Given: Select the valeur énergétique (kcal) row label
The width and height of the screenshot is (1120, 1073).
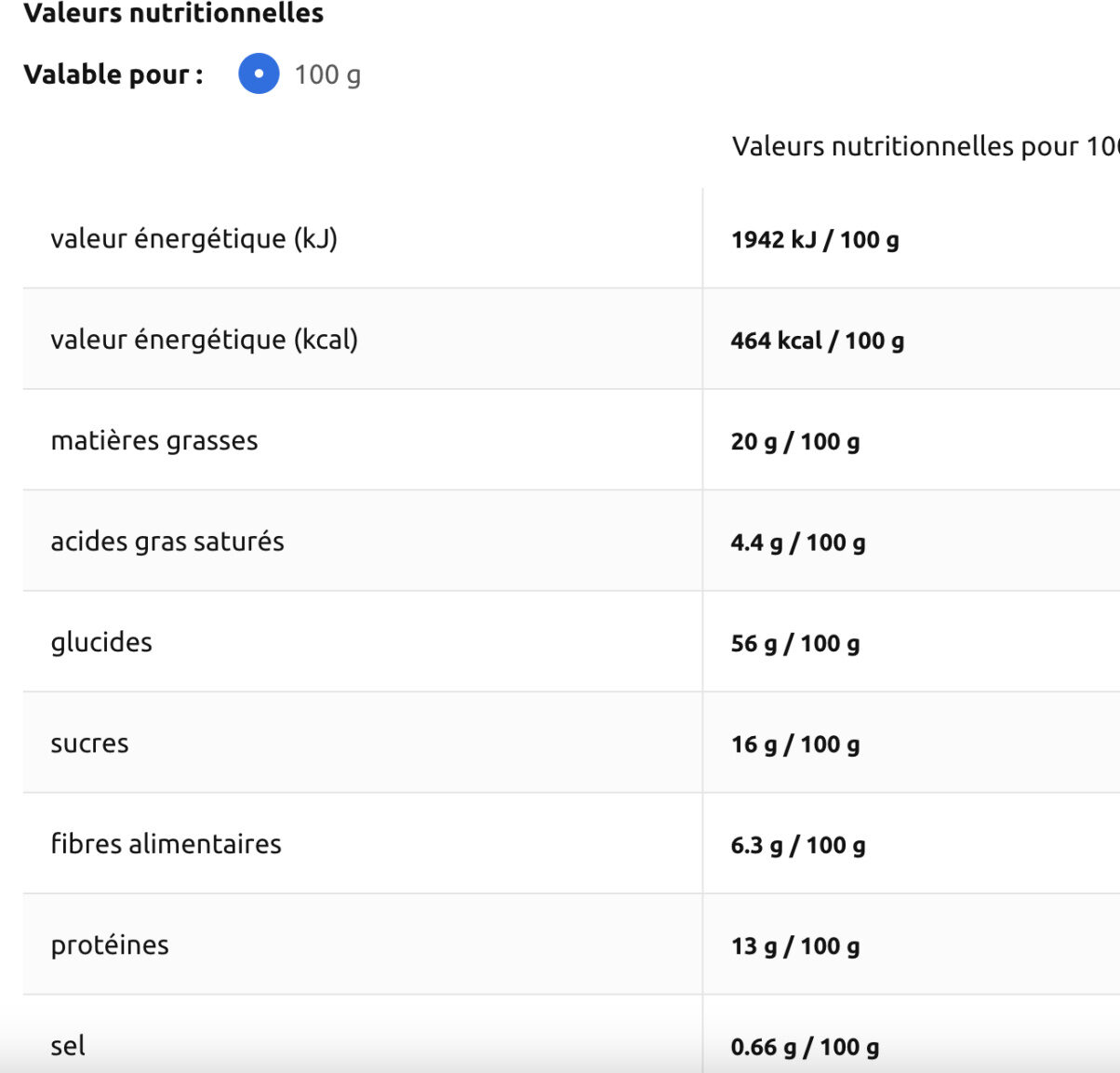Looking at the screenshot, I should 204,340.
